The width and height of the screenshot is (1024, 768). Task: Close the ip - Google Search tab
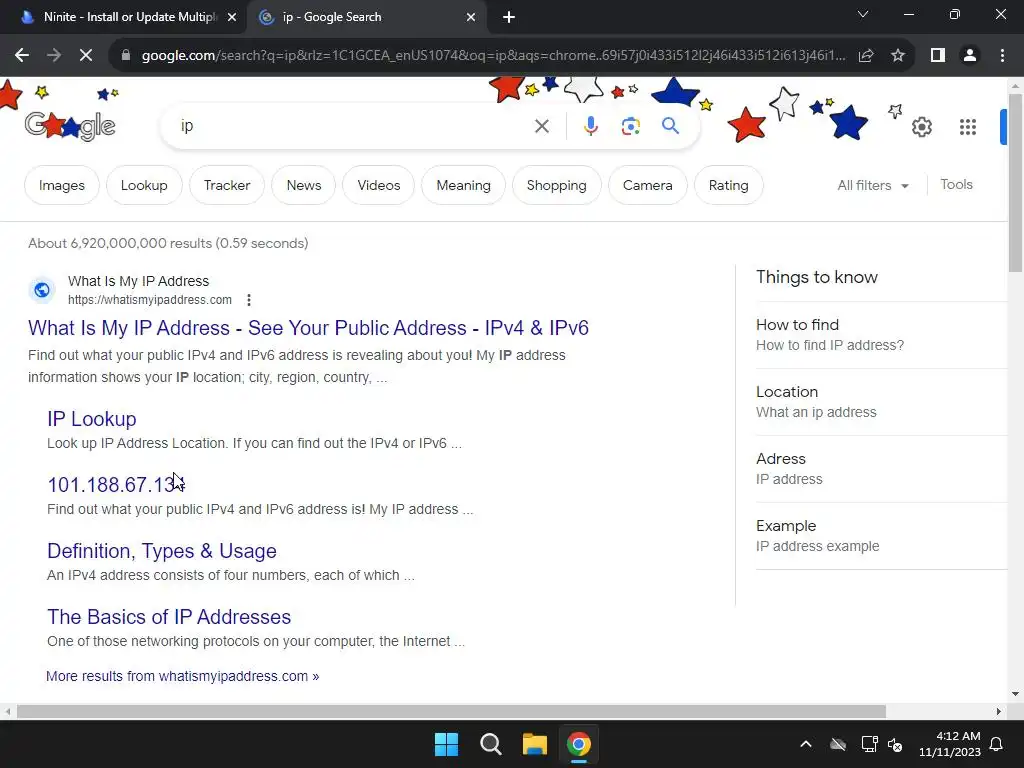471,17
